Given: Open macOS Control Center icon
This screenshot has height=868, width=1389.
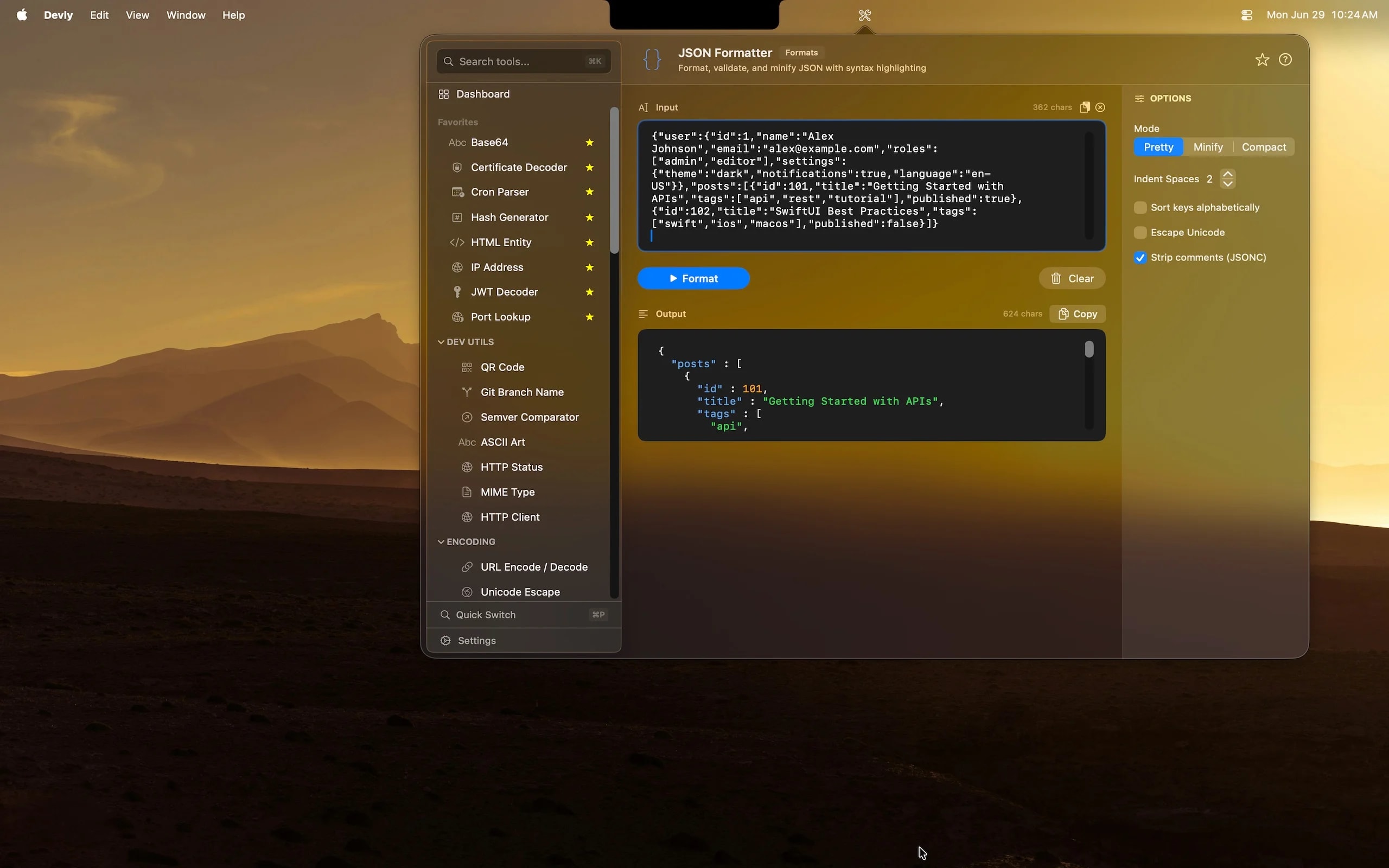Looking at the screenshot, I should pos(1246,15).
